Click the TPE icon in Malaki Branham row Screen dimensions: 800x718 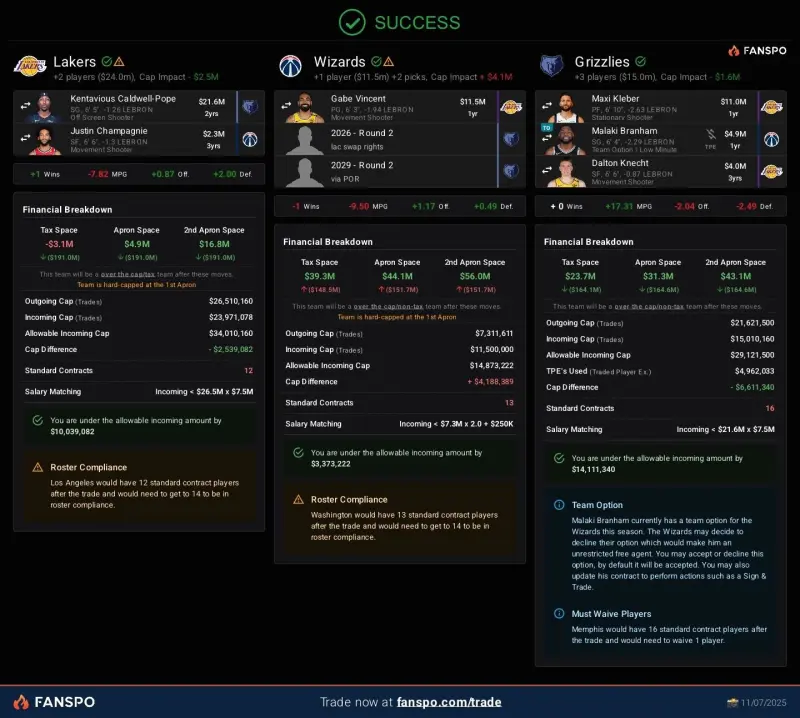tap(711, 138)
